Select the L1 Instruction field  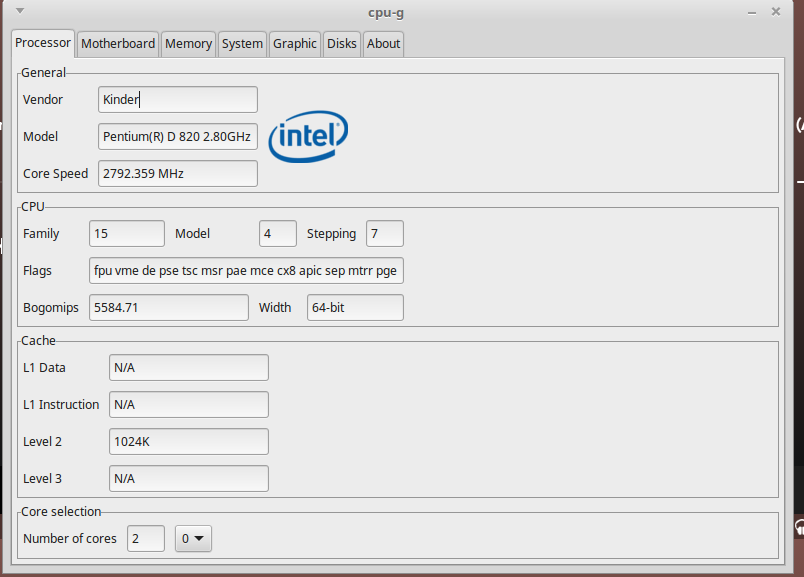pyautogui.click(x=189, y=404)
